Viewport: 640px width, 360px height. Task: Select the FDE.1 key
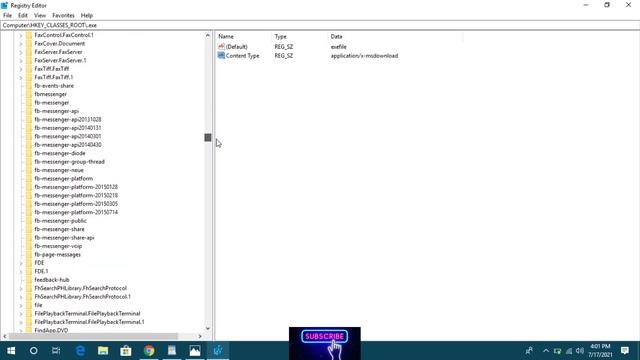click(41, 271)
